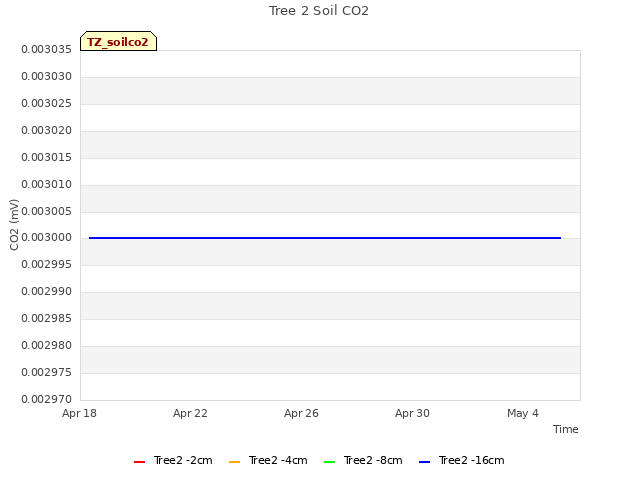Click the 0.003005 y-axis label
Viewport: 640px width, 480px height.
pos(47,211)
